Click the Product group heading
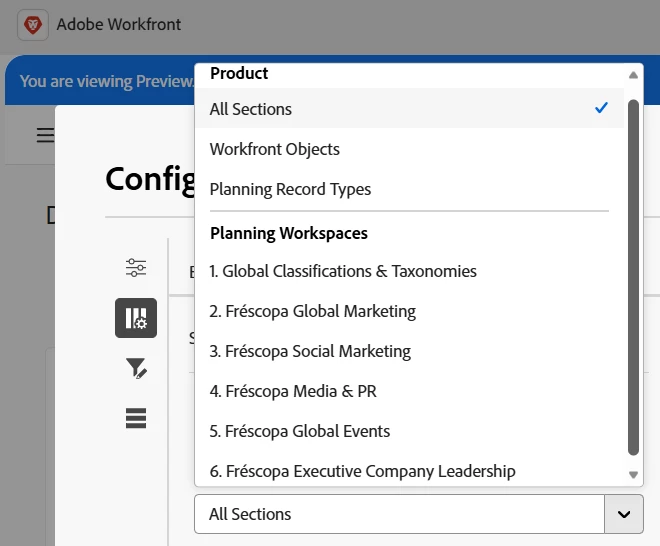This screenshot has width=660, height=546. click(x=239, y=73)
